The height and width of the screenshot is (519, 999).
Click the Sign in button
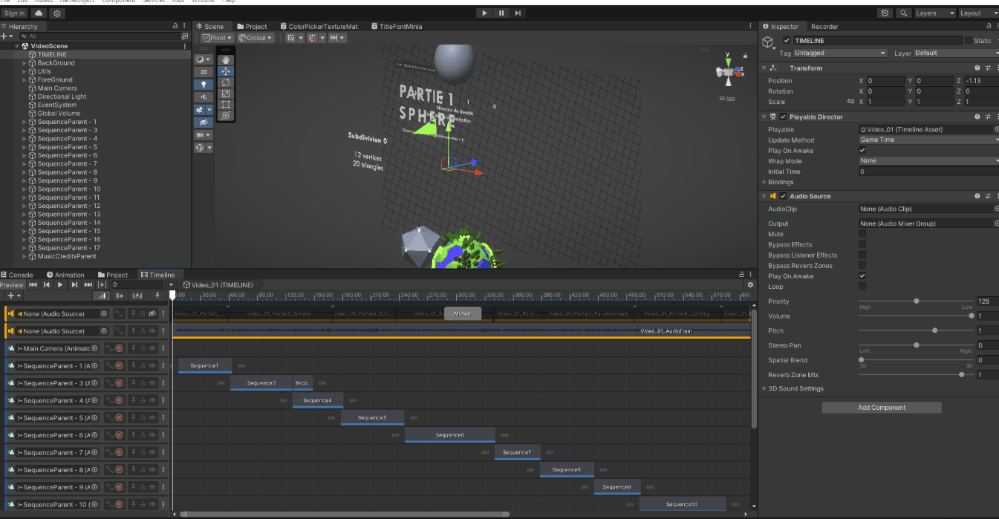coord(15,13)
